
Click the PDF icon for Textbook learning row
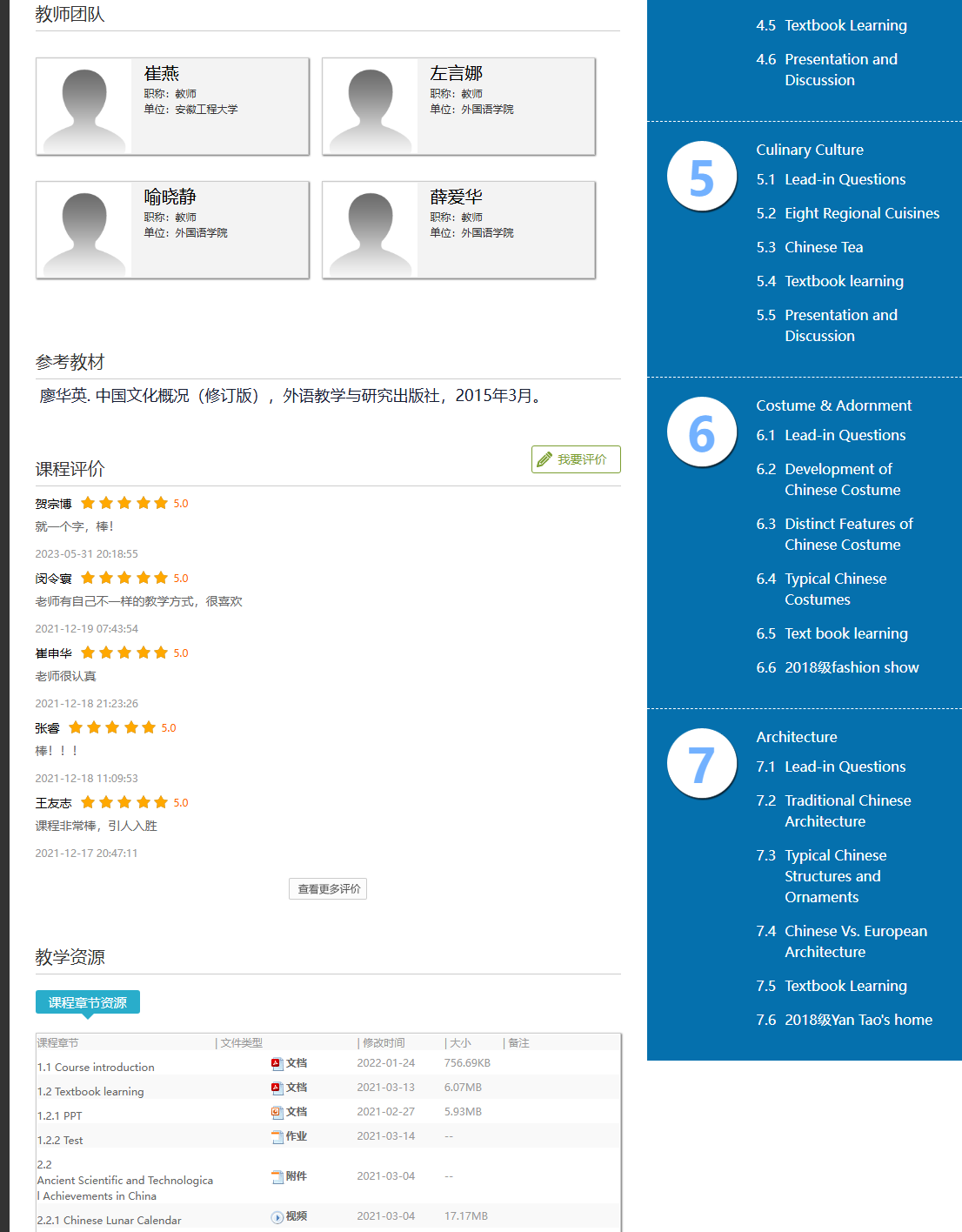[276, 1088]
